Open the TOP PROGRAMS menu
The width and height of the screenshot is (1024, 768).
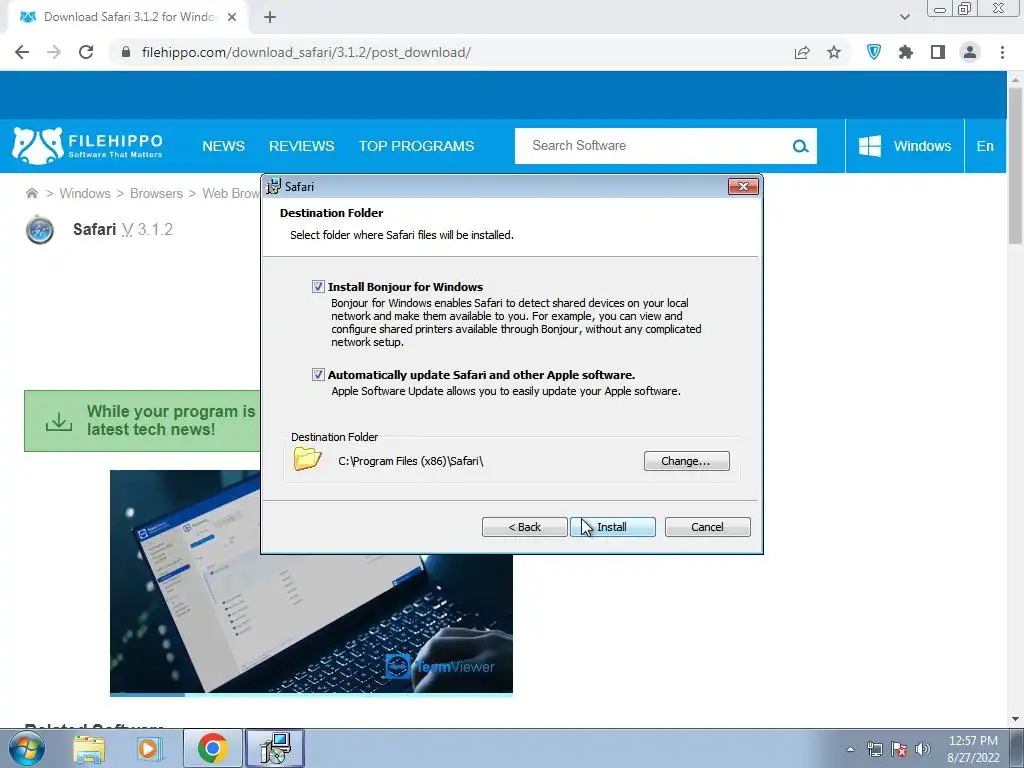tap(416, 146)
